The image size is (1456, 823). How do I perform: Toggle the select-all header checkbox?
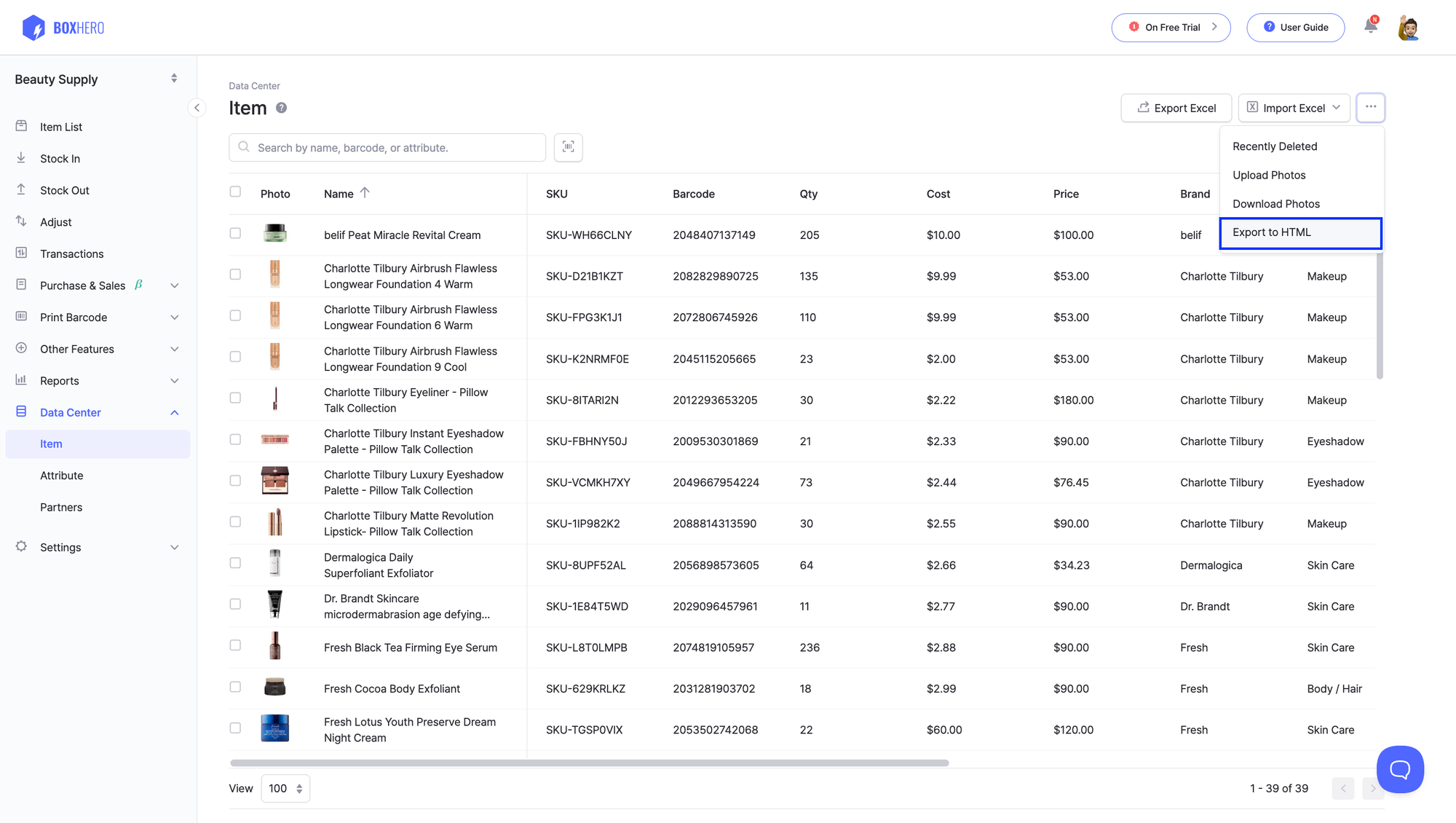(x=235, y=192)
